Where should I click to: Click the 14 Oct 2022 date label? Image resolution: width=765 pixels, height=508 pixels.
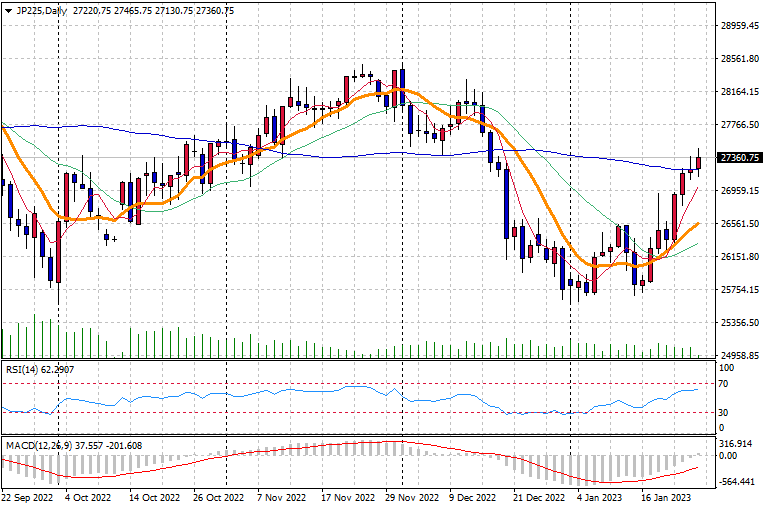[x=155, y=497]
